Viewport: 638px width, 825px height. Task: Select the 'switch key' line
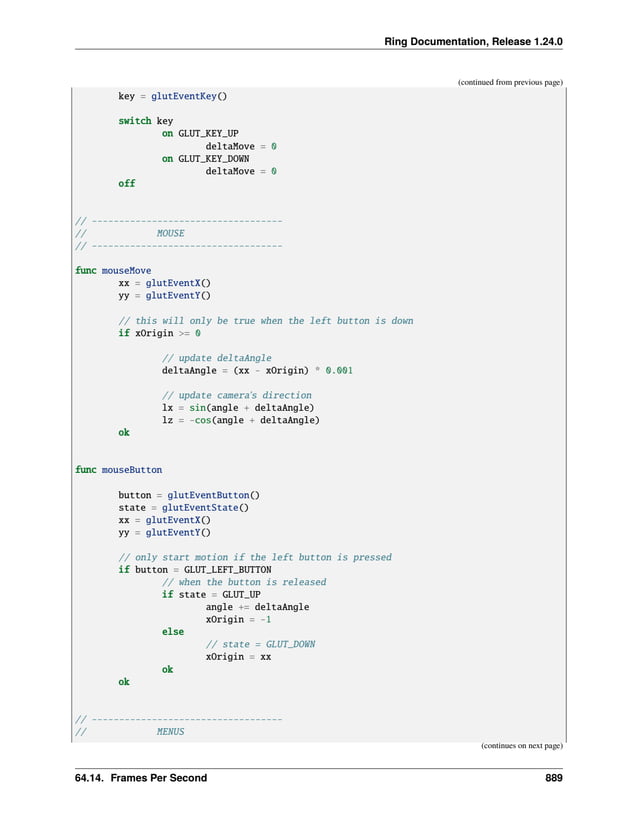[146, 121]
